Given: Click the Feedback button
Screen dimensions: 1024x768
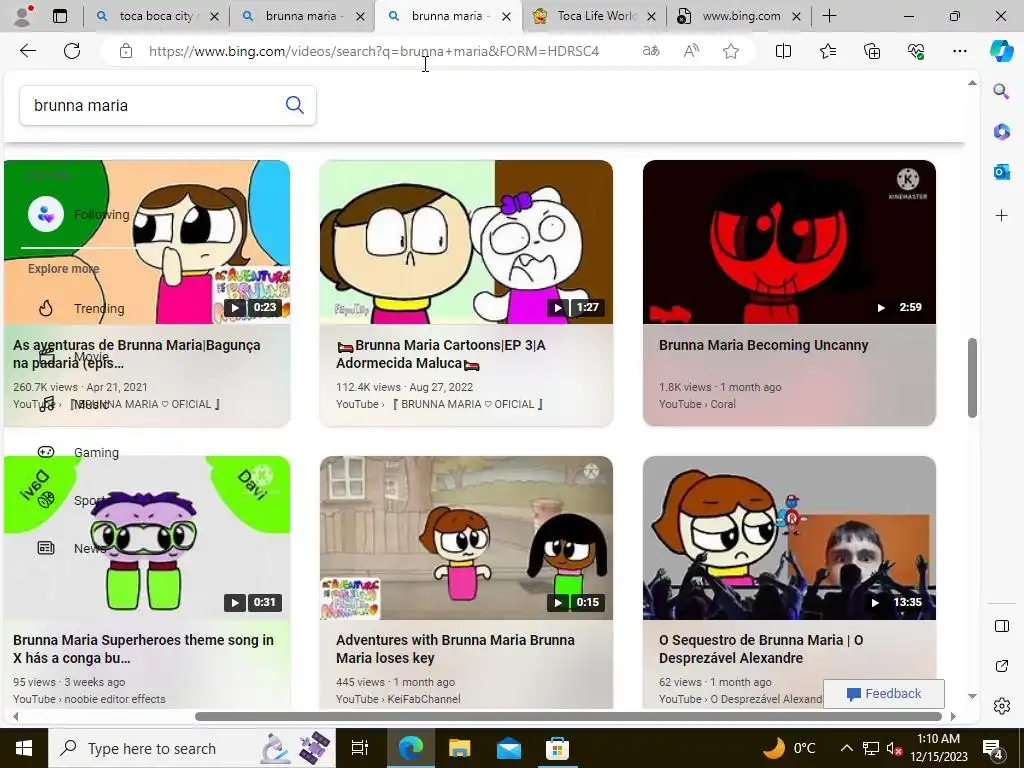Looking at the screenshot, I should (884, 694).
